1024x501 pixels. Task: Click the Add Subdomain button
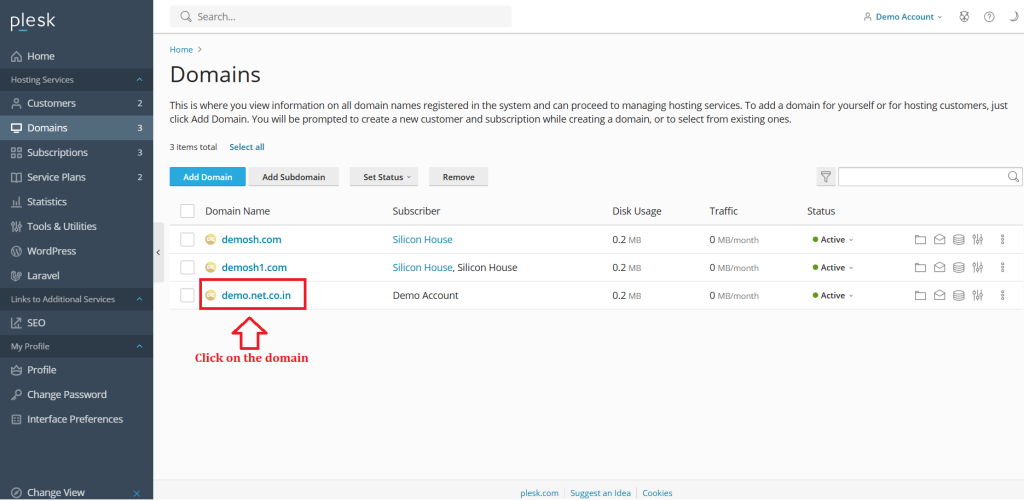[293, 177]
